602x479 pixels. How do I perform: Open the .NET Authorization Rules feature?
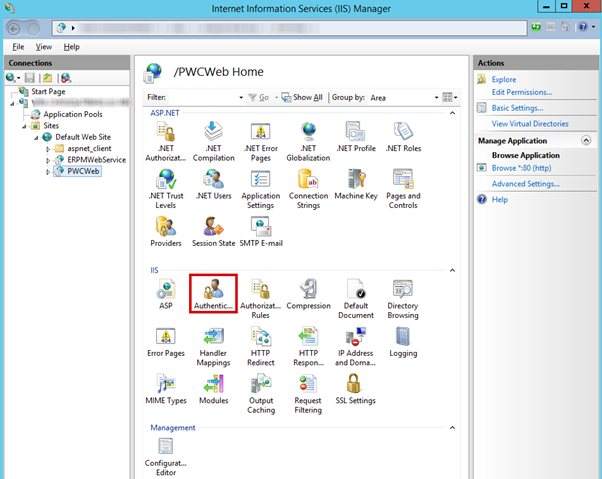tap(165, 142)
